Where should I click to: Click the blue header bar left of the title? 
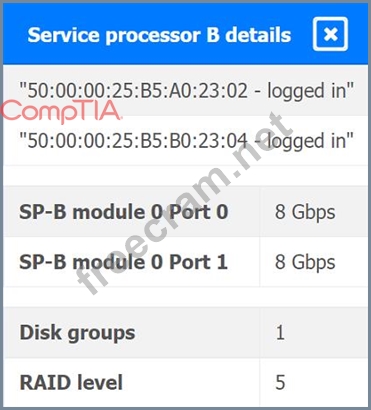pos(15,34)
